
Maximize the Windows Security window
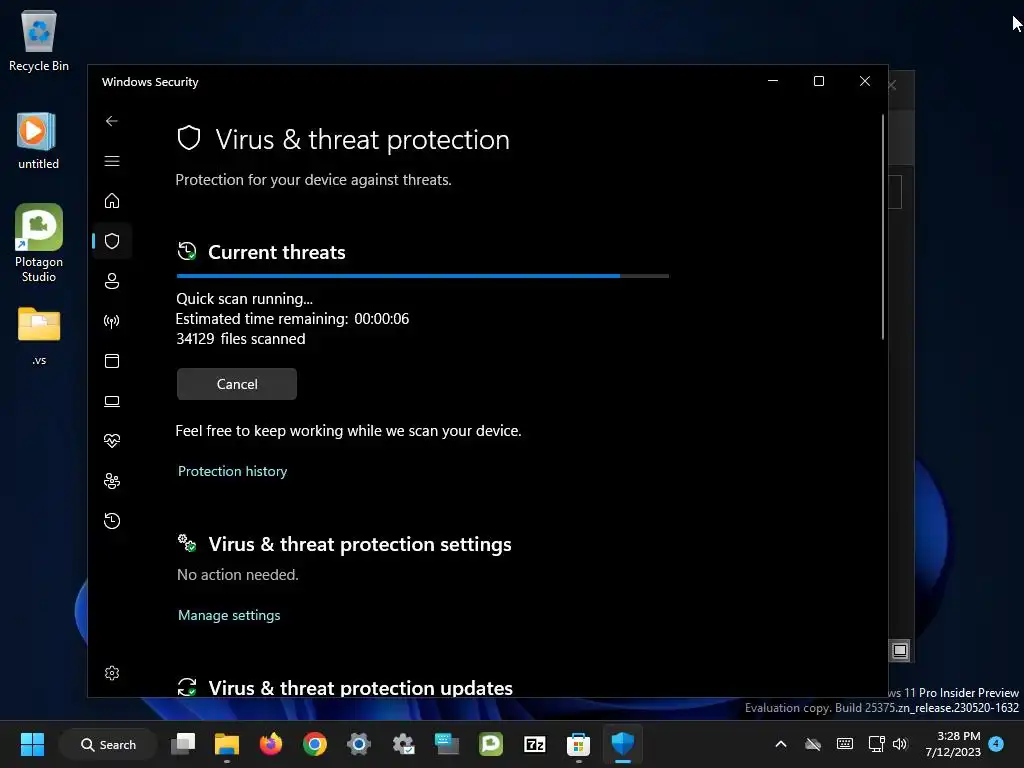(819, 81)
